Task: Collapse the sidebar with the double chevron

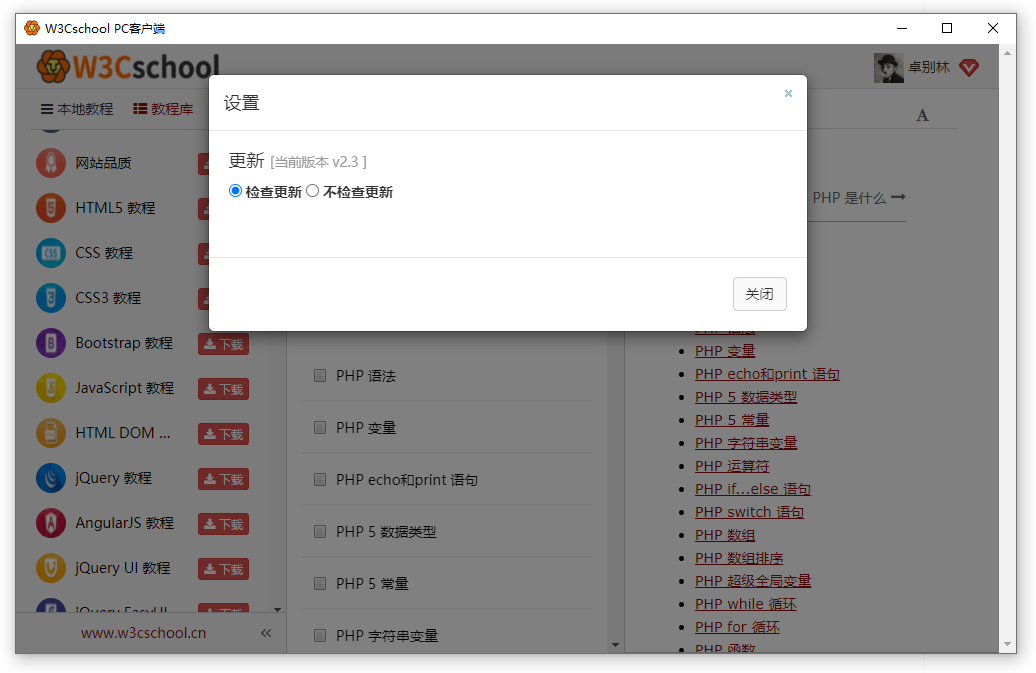Action: [x=266, y=633]
